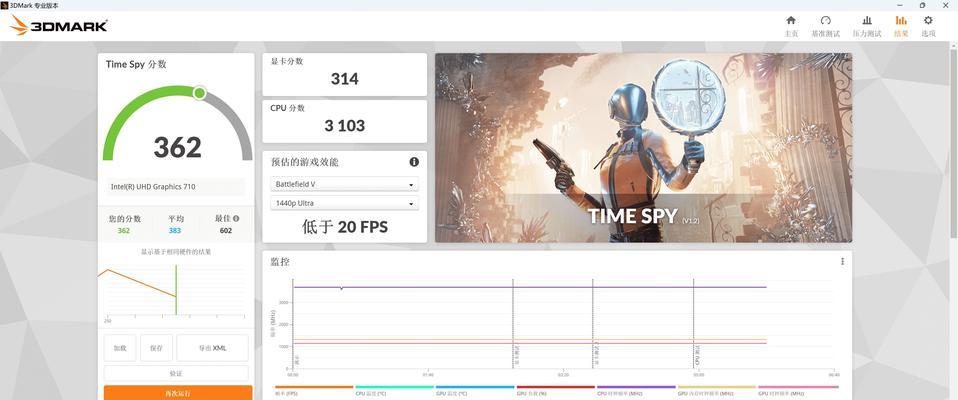The width and height of the screenshot is (958, 400).
Task: Open the three-dot menu in 监控 panel
Action: pyautogui.click(x=842, y=261)
